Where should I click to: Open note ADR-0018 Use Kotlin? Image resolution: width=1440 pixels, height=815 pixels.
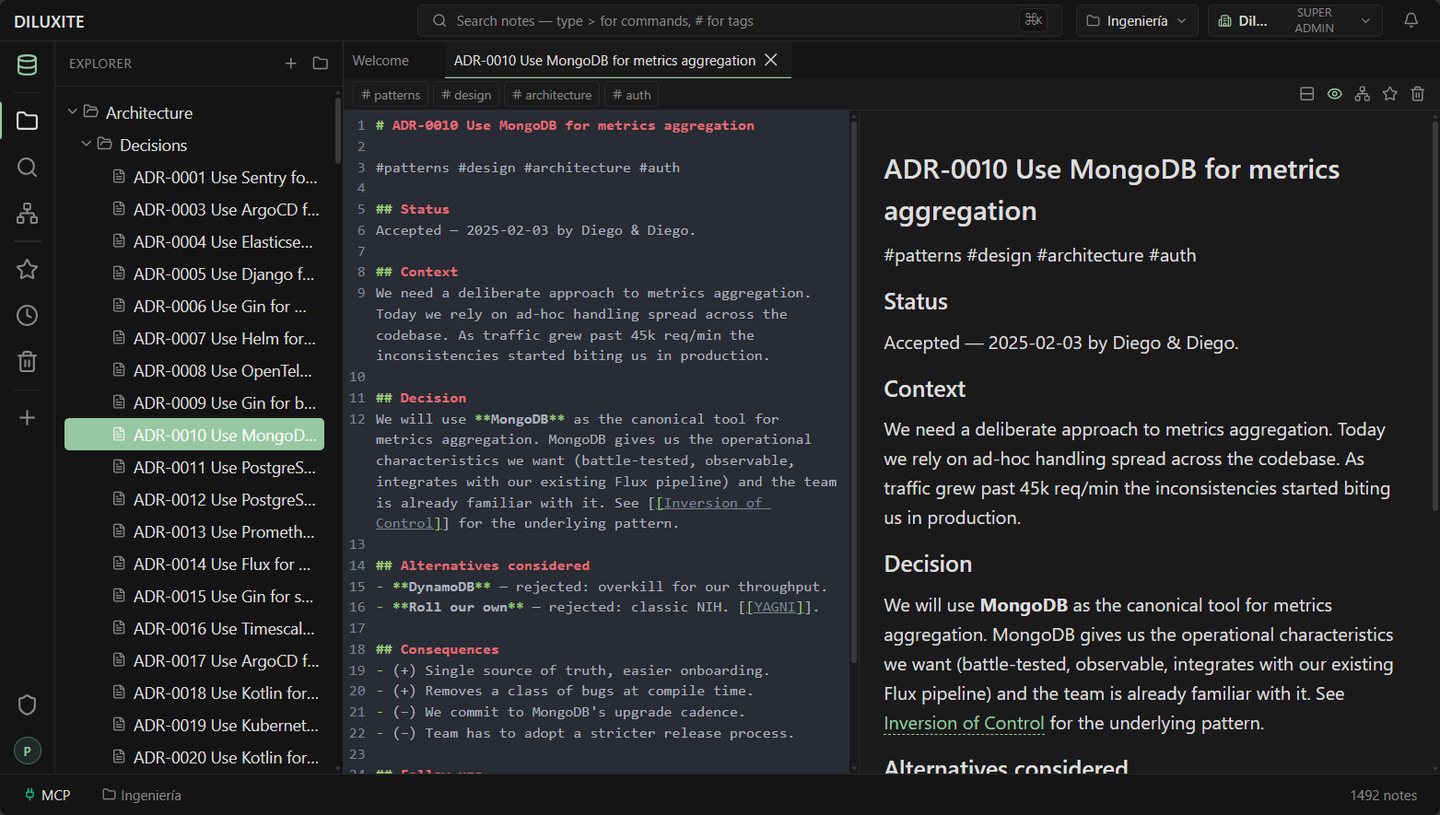[x=194, y=692]
